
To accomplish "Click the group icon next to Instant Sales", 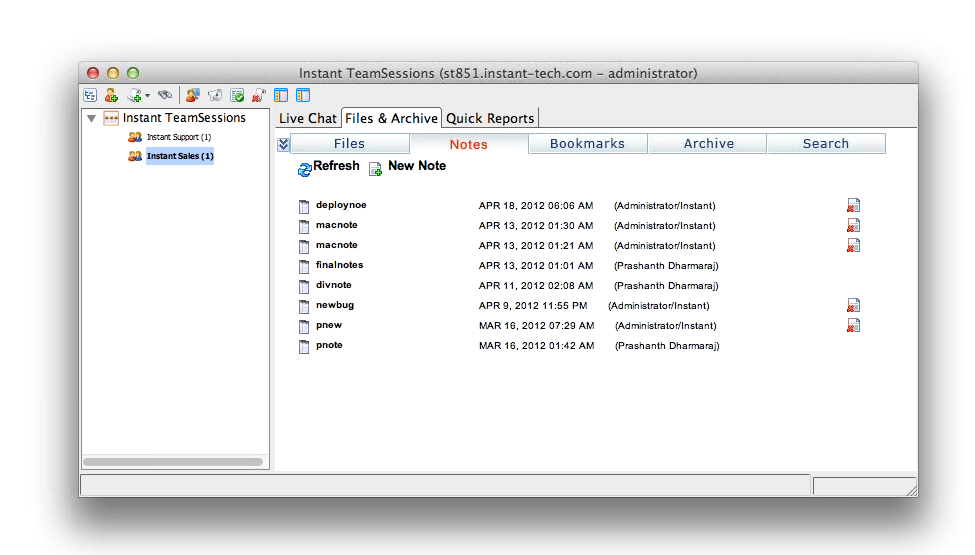I will (x=135, y=156).
